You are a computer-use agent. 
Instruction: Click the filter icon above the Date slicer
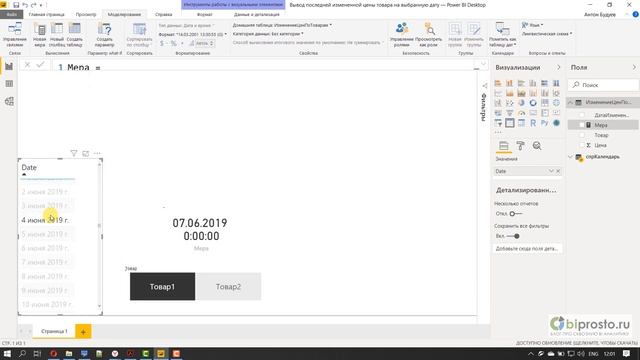tap(74, 153)
